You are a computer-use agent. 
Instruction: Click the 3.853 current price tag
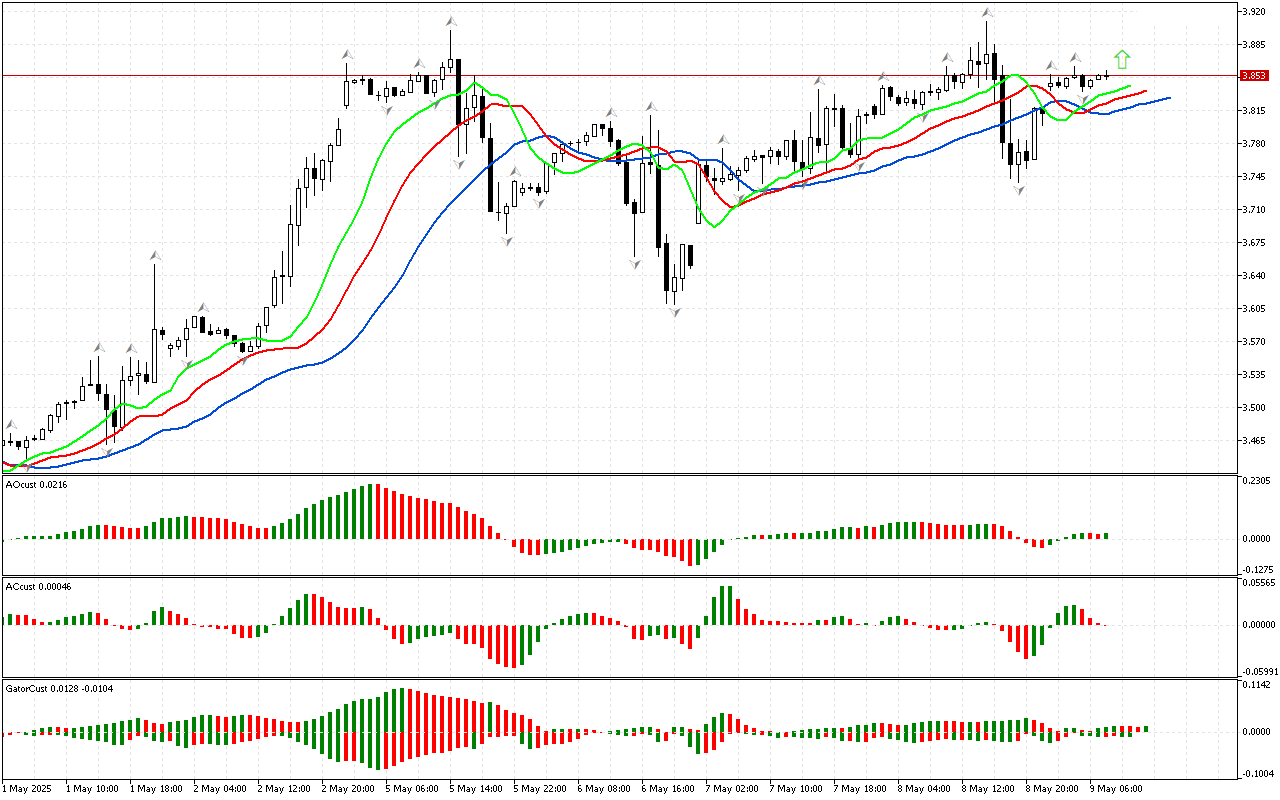1253,75
